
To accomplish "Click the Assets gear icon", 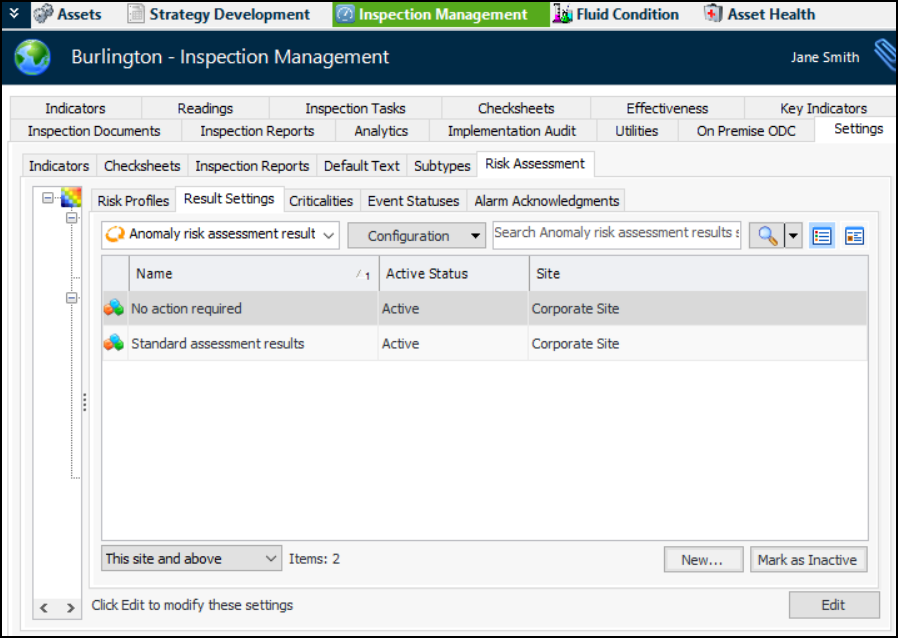I will [43, 14].
